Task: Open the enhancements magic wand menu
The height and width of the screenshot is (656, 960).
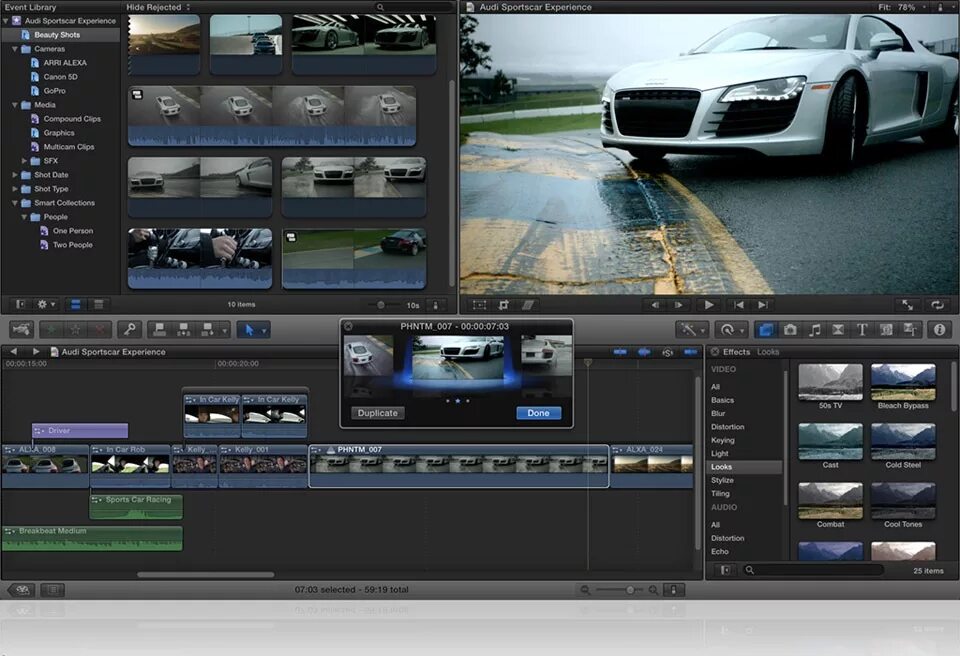Action: point(692,330)
